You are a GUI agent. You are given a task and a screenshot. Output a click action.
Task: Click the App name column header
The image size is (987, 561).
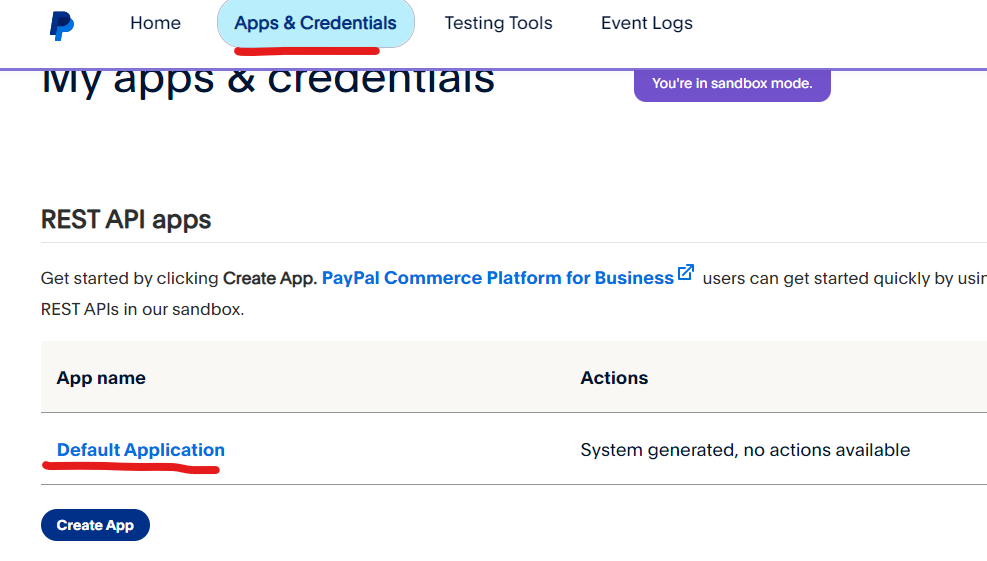click(101, 378)
